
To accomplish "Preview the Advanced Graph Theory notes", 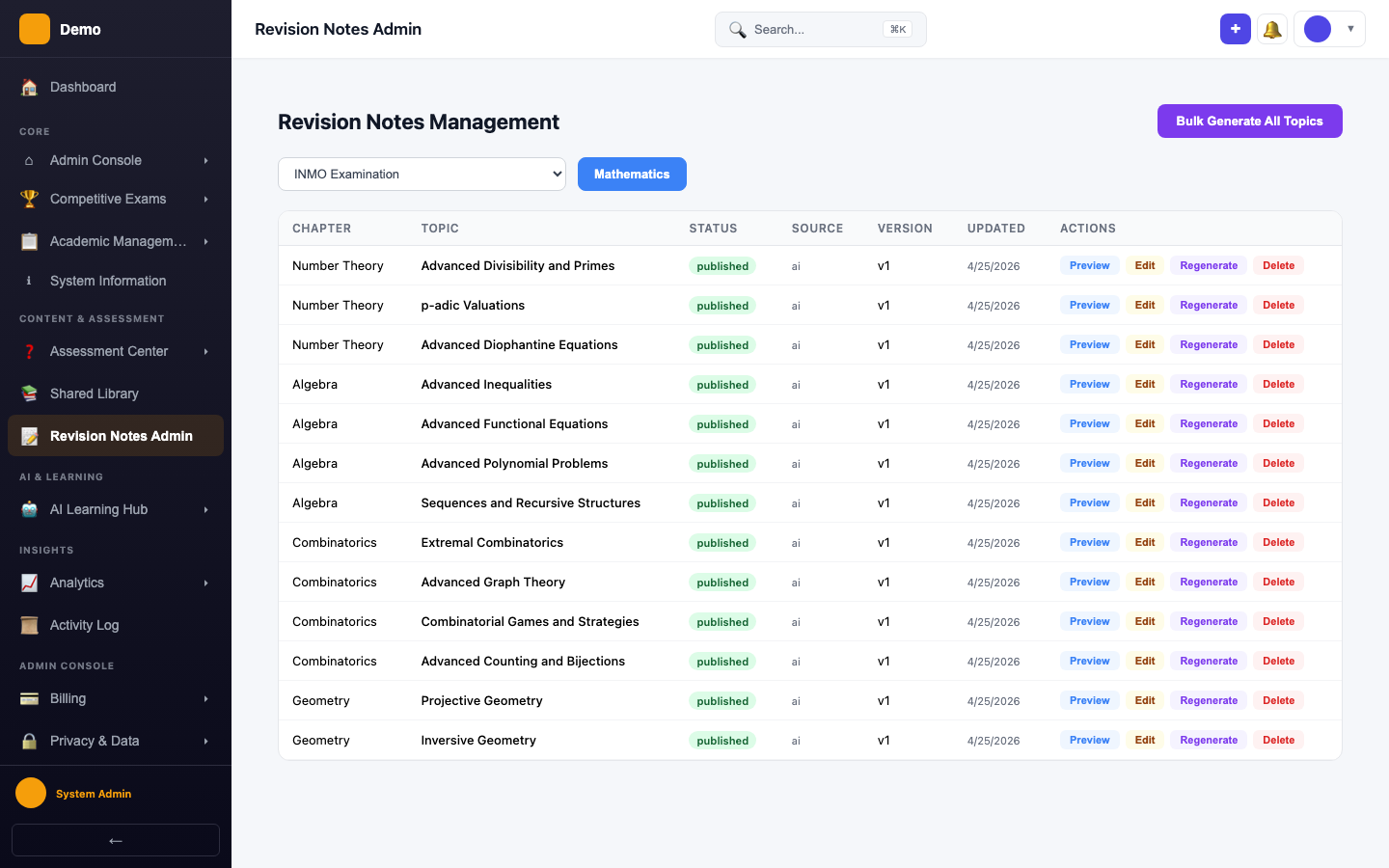I will (1089, 582).
